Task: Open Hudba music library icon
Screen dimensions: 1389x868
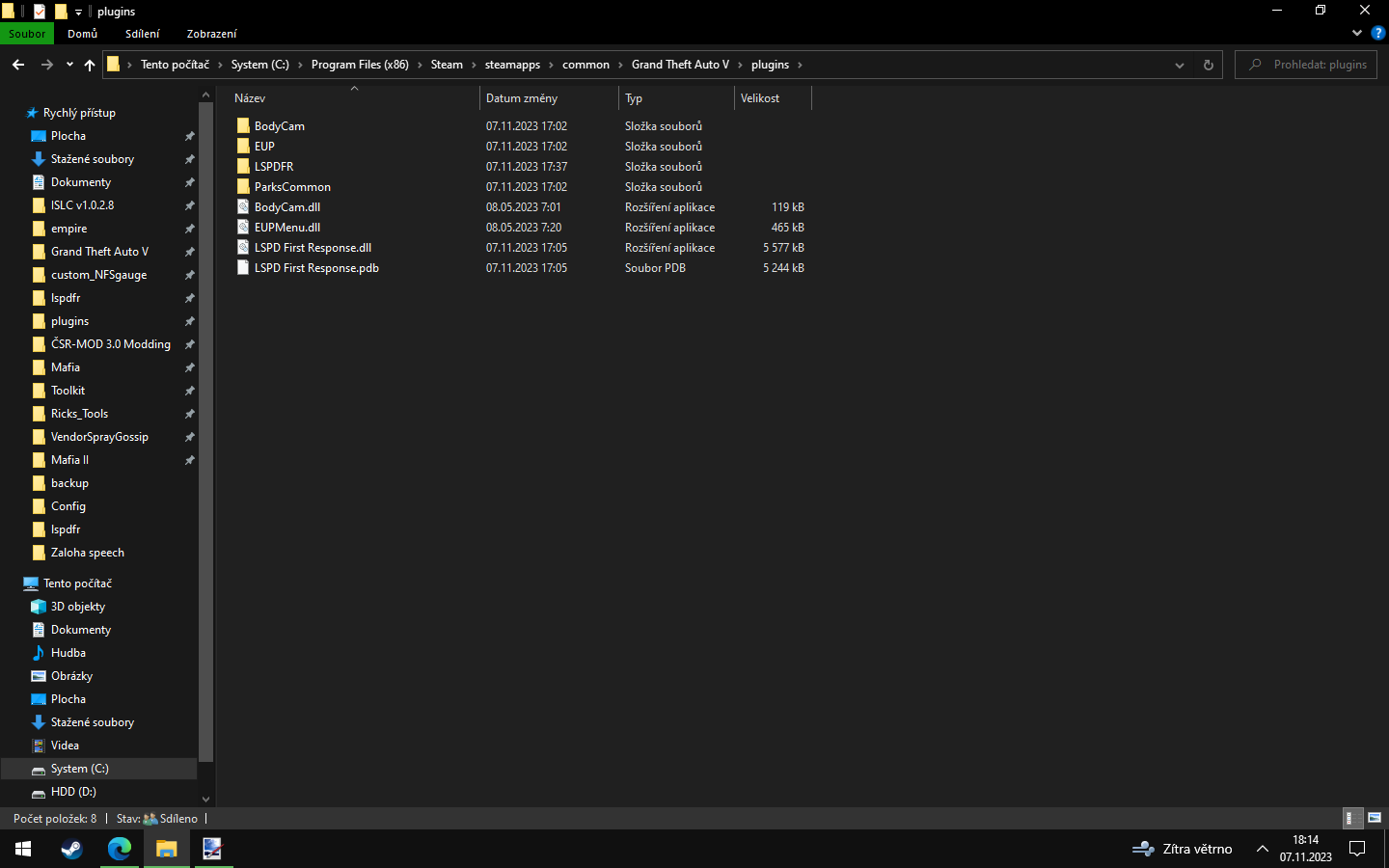Action: [39, 653]
